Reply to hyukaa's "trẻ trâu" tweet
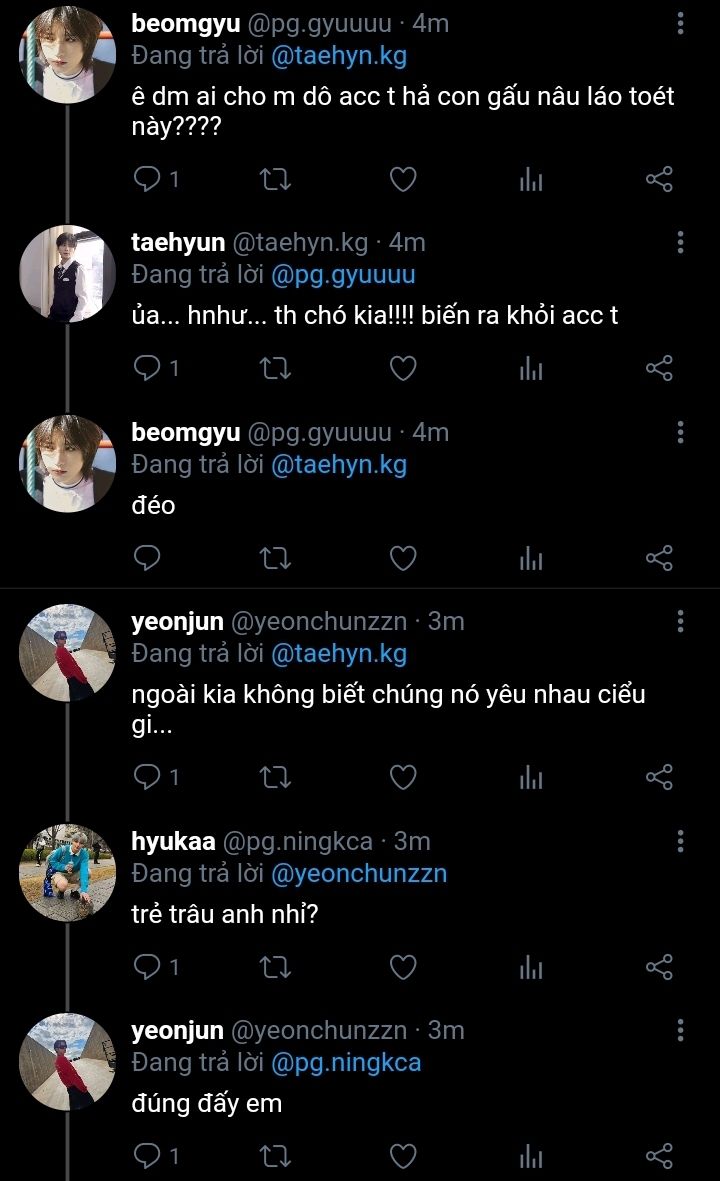 point(148,967)
